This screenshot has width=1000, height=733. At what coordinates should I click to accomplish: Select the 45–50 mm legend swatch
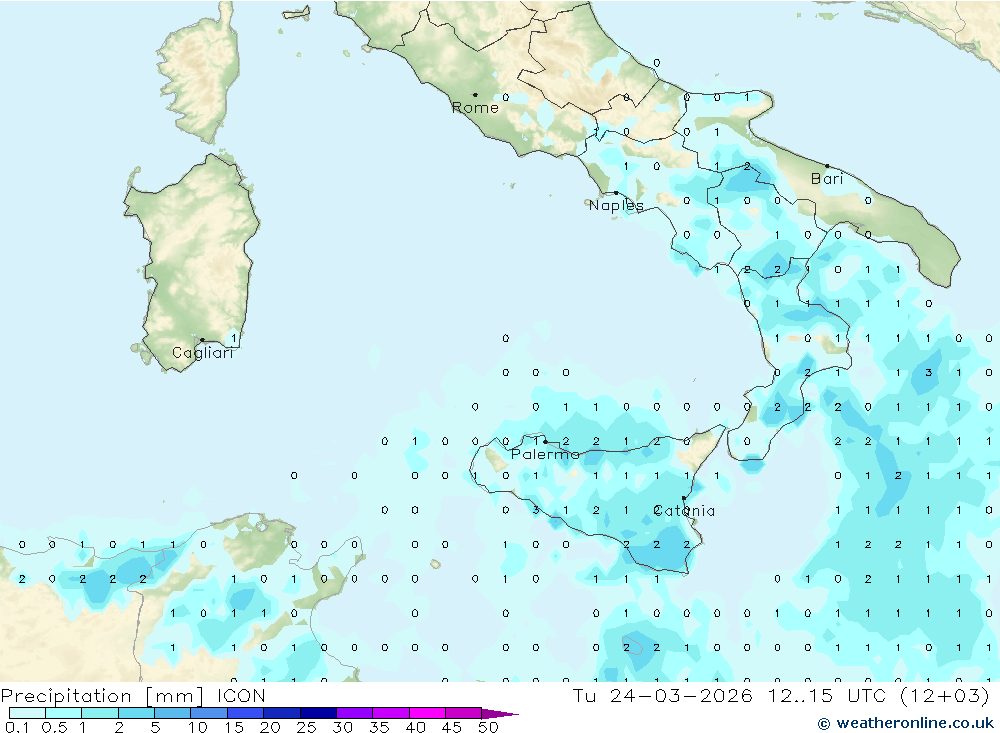[x=464, y=713]
